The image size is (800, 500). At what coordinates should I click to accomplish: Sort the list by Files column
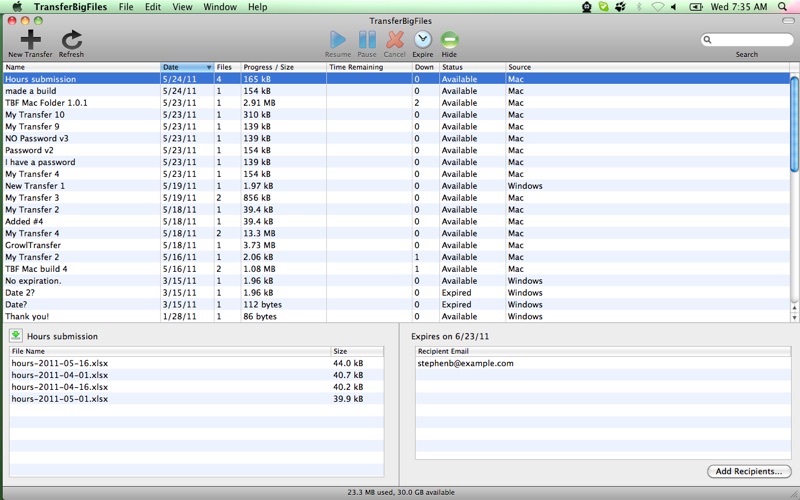coord(227,67)
